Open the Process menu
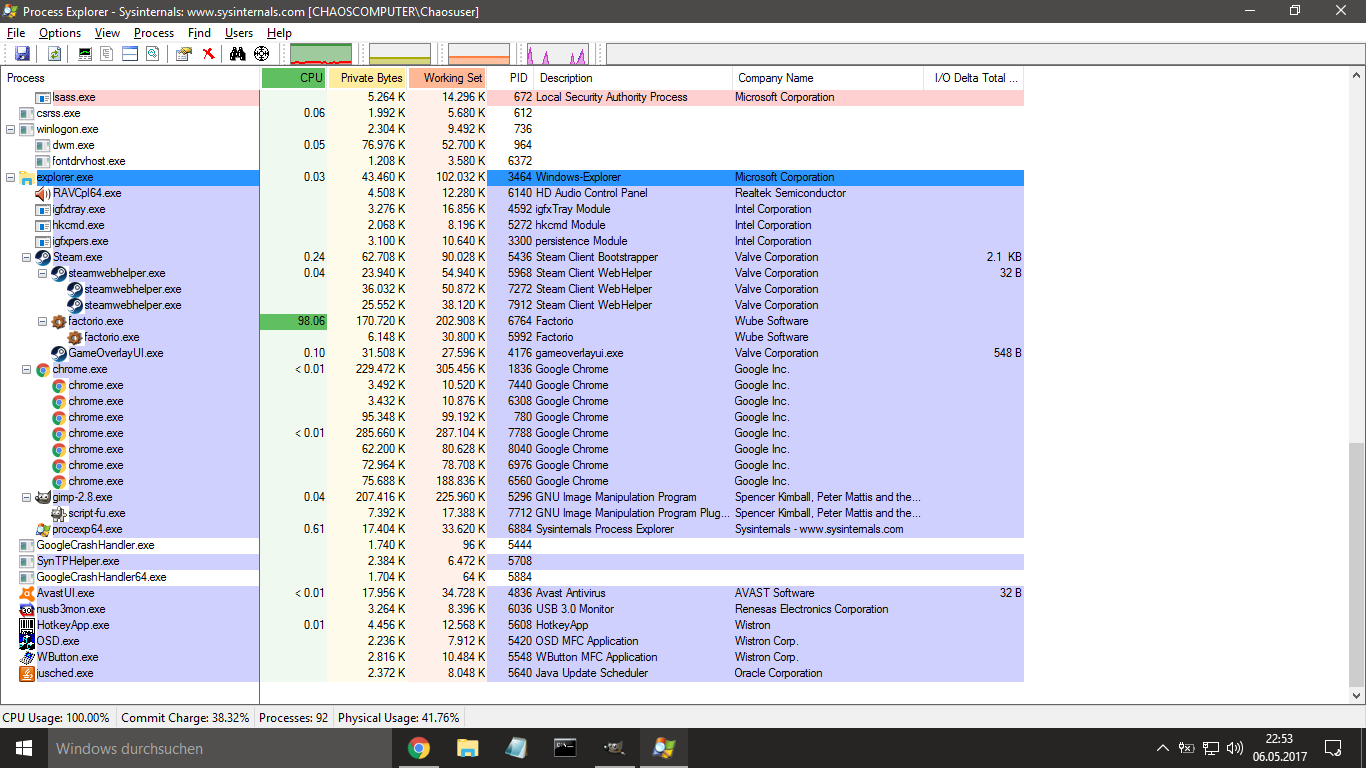 (154, 33)
